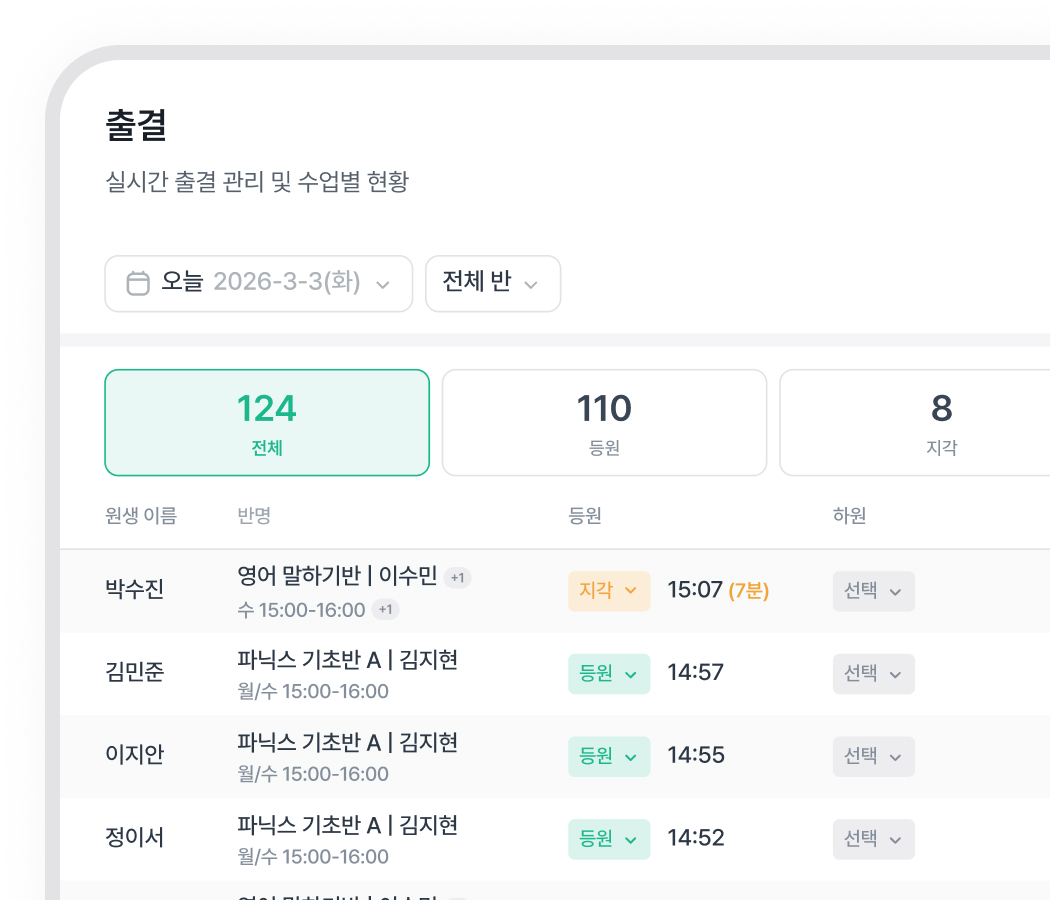Click the +1 badge beside 수 15:00-16:00
Image resolution: width=1050 pixels, height=900 pixels.
click(x=386, y=609)
